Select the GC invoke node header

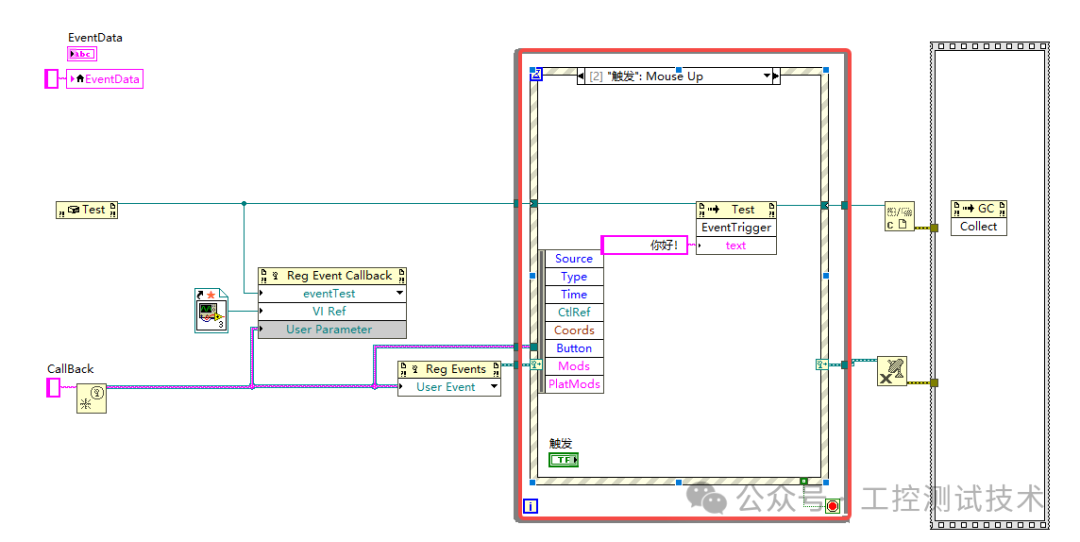point(979,209)
